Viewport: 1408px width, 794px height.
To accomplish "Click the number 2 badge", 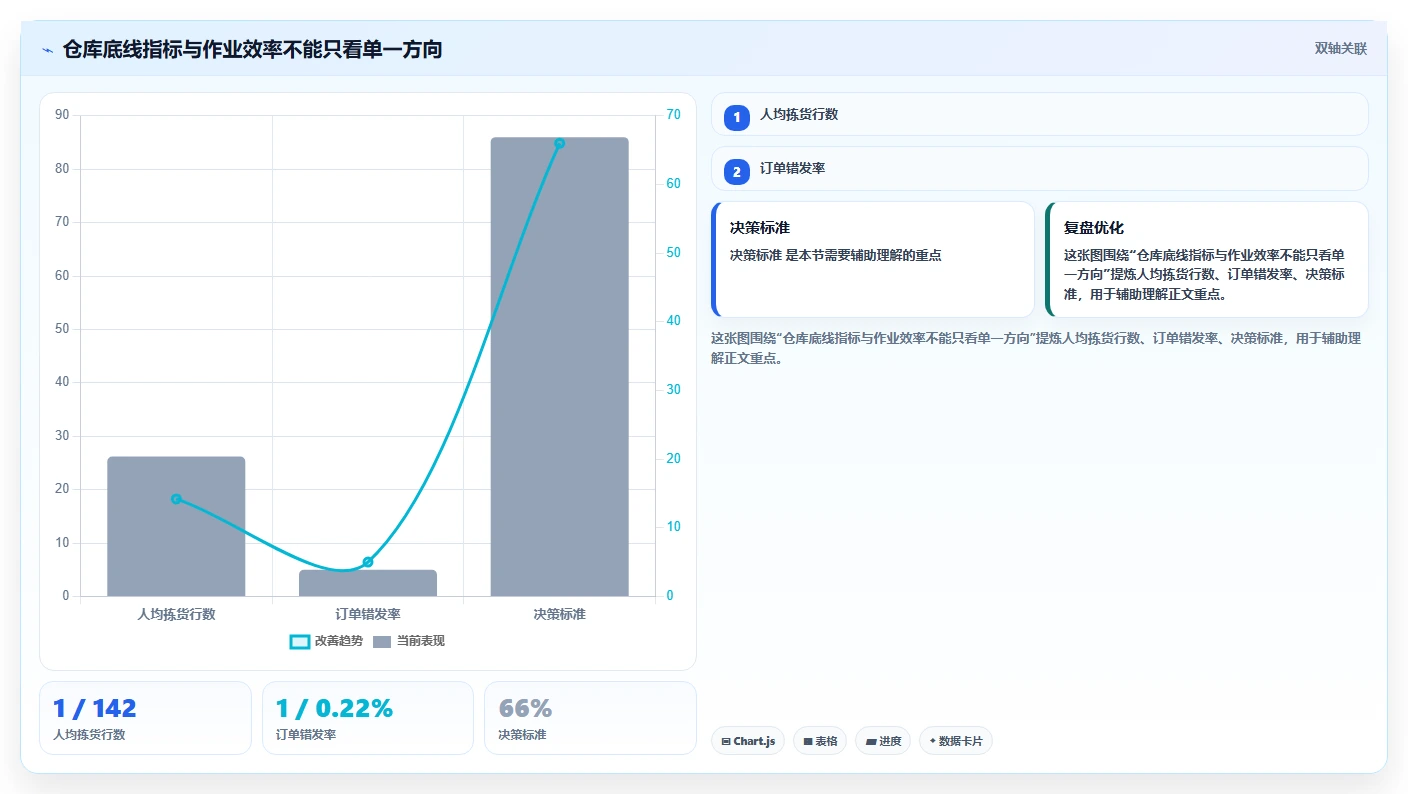I will [737, 171].
